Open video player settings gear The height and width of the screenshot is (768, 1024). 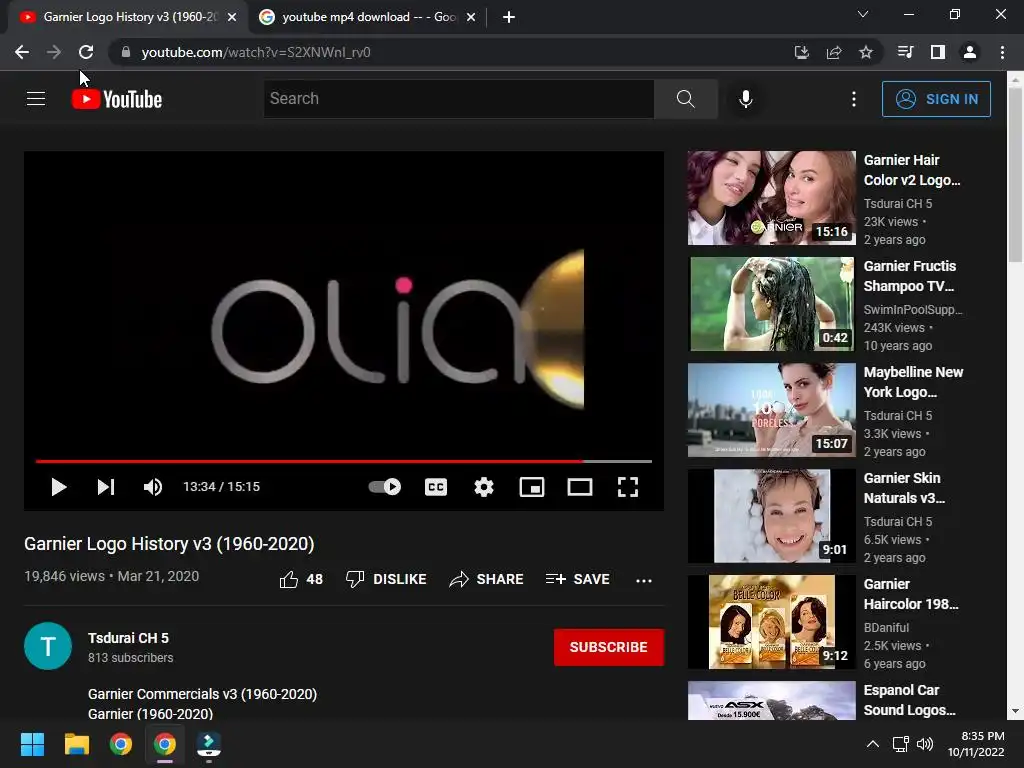tap(484, 487)
